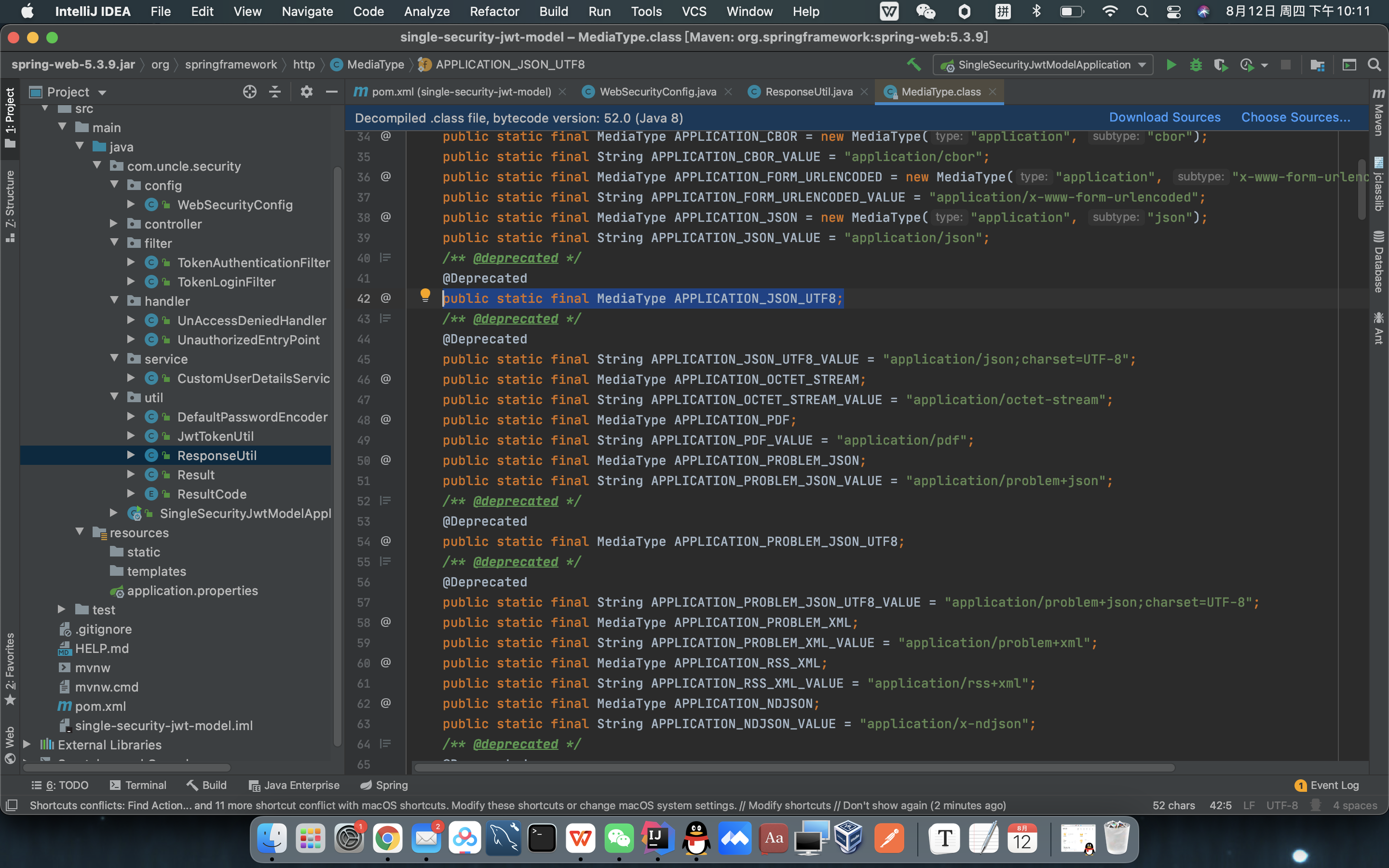Run SingleSecurityJwtModelApplication with the green Run icon
The width and height of the screenshot is (1389, 868).
click(1171, 64)
